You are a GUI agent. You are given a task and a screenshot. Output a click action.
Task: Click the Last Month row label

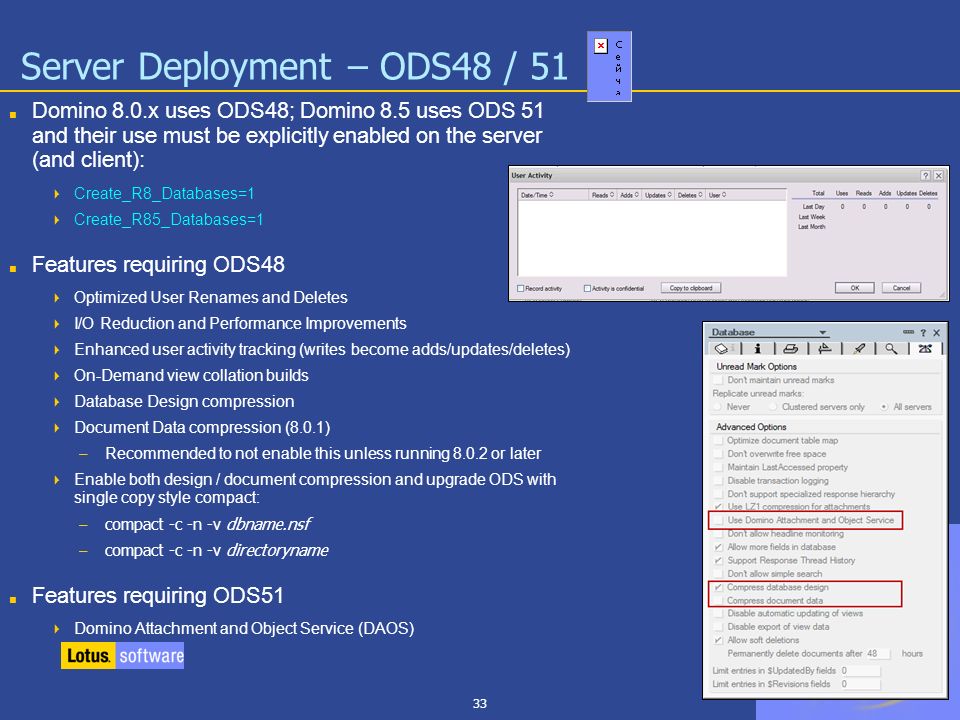point(811,227)
